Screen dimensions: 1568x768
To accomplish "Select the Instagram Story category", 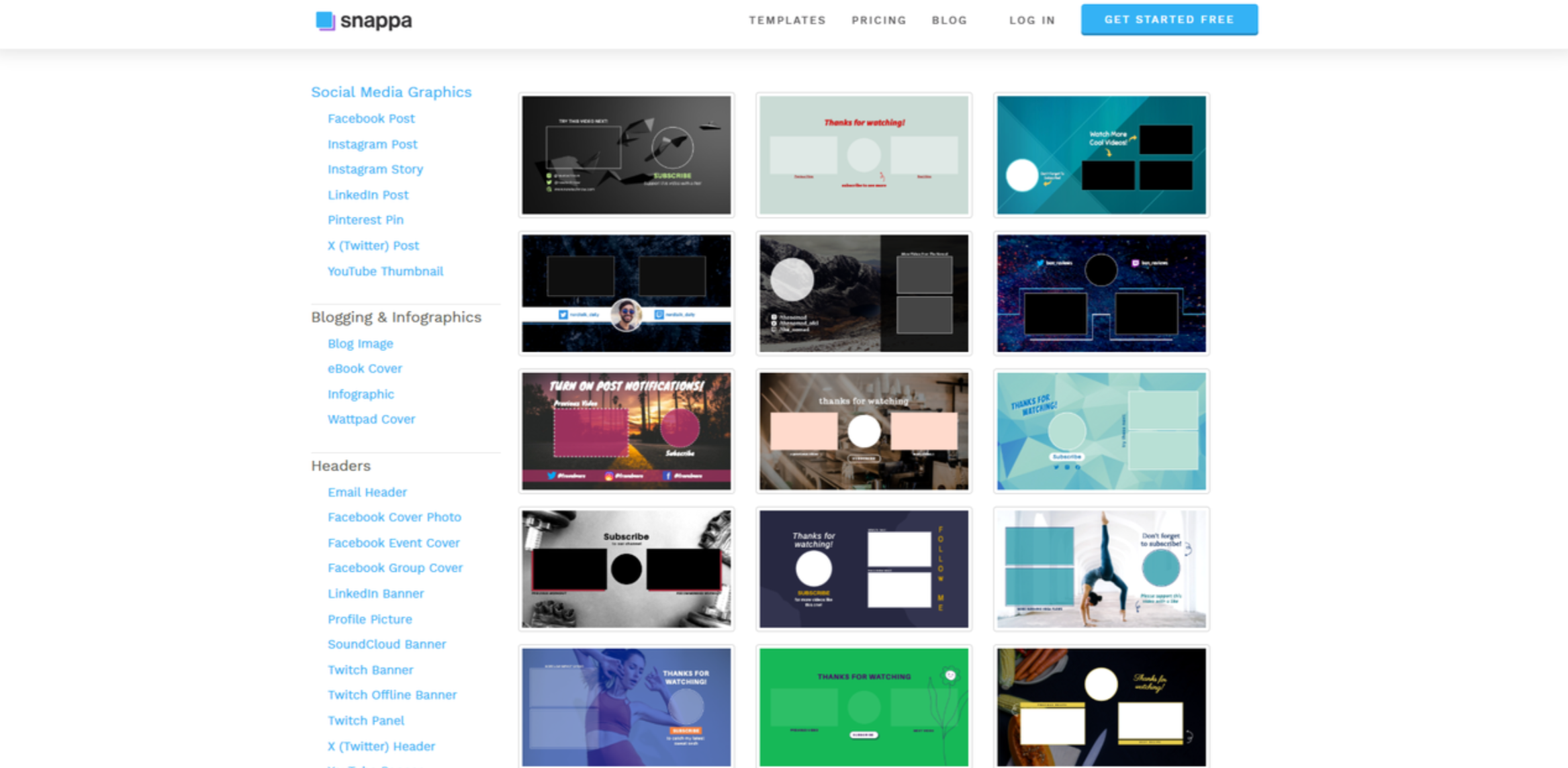I will 375,169.
